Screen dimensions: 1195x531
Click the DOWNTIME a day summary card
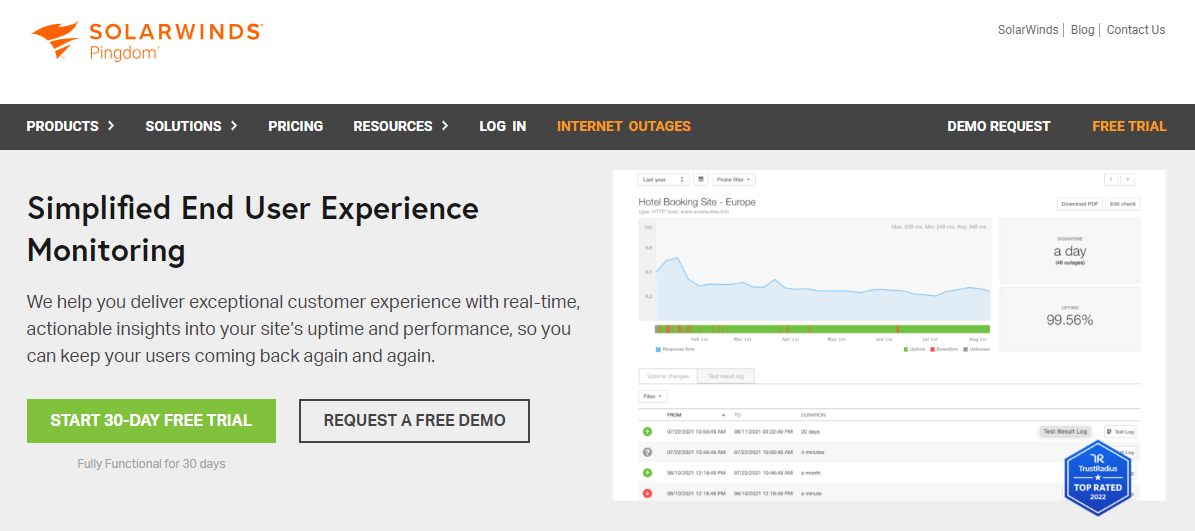pyautogui.click(x=1069, y=250)
